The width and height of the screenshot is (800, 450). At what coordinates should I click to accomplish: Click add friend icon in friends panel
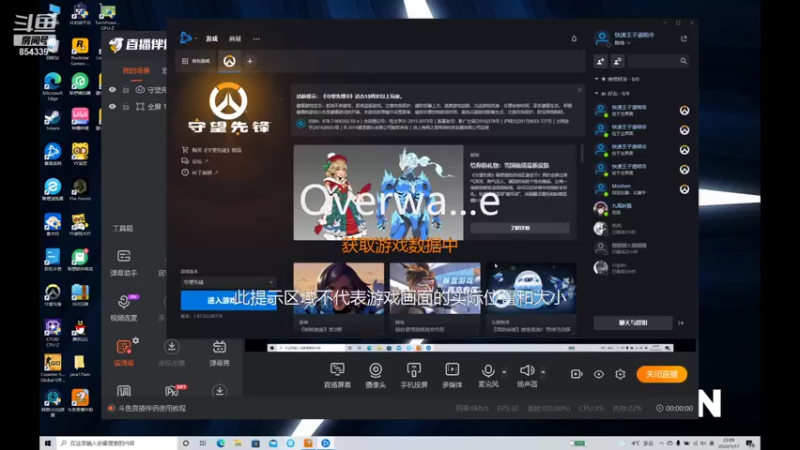[x=601, y=61]
